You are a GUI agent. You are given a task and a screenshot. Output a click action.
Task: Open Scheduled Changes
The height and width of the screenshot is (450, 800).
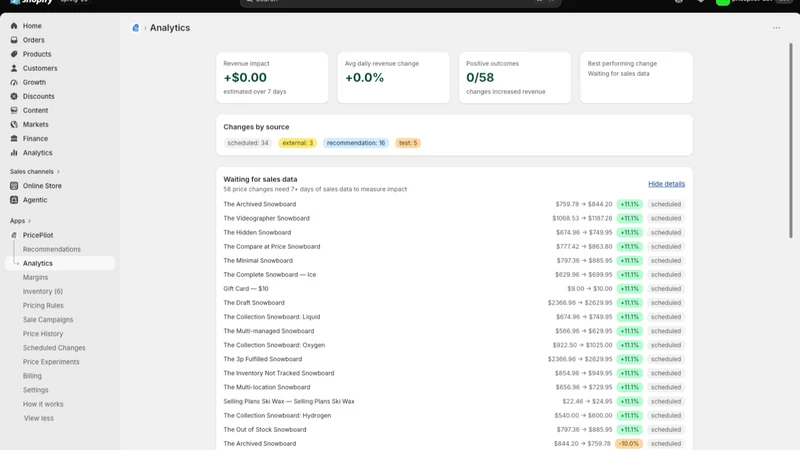coord(54,347)
